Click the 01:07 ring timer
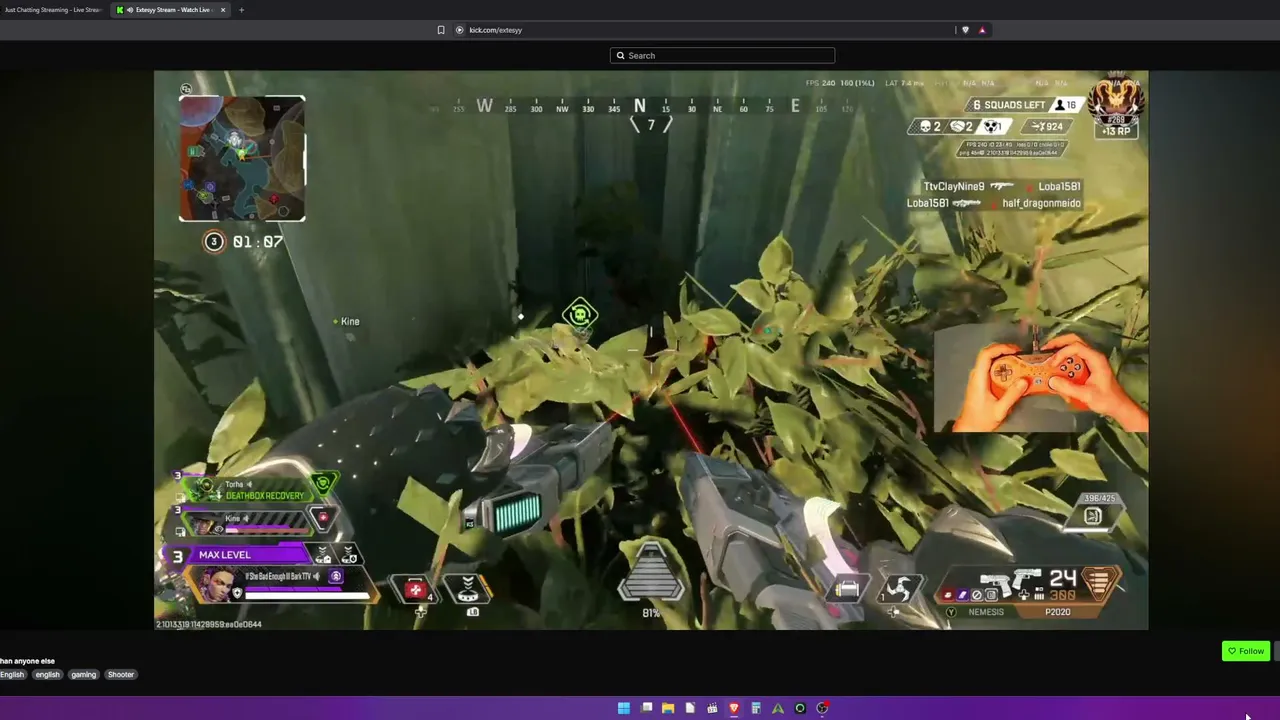 257,242
